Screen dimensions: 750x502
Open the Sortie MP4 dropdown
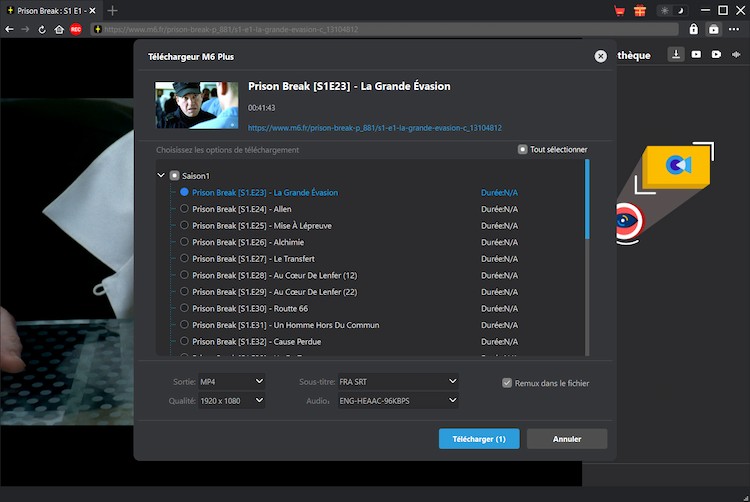[232, 382]
